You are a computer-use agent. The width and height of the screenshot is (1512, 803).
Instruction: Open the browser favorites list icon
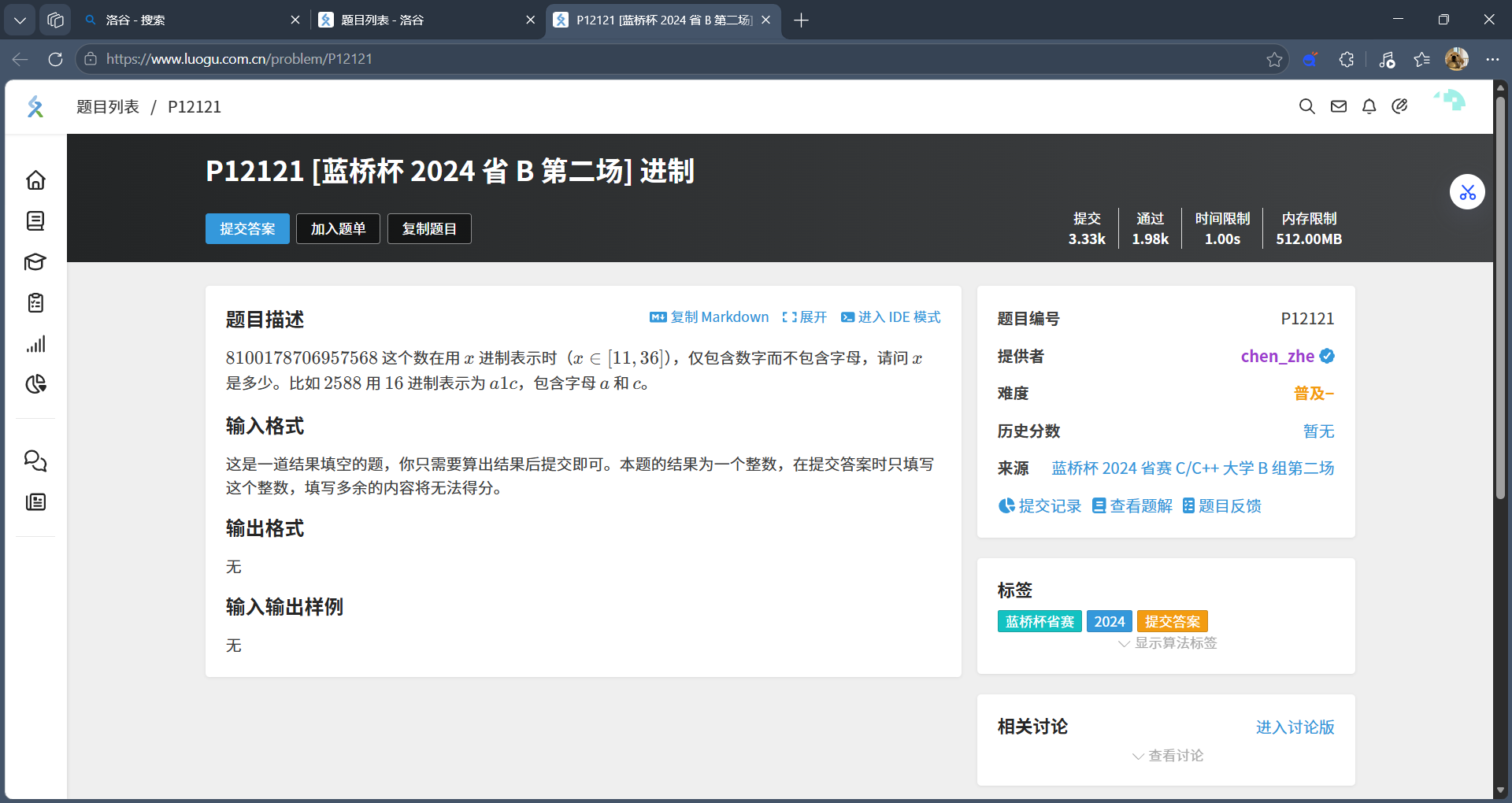point(1421,59)
